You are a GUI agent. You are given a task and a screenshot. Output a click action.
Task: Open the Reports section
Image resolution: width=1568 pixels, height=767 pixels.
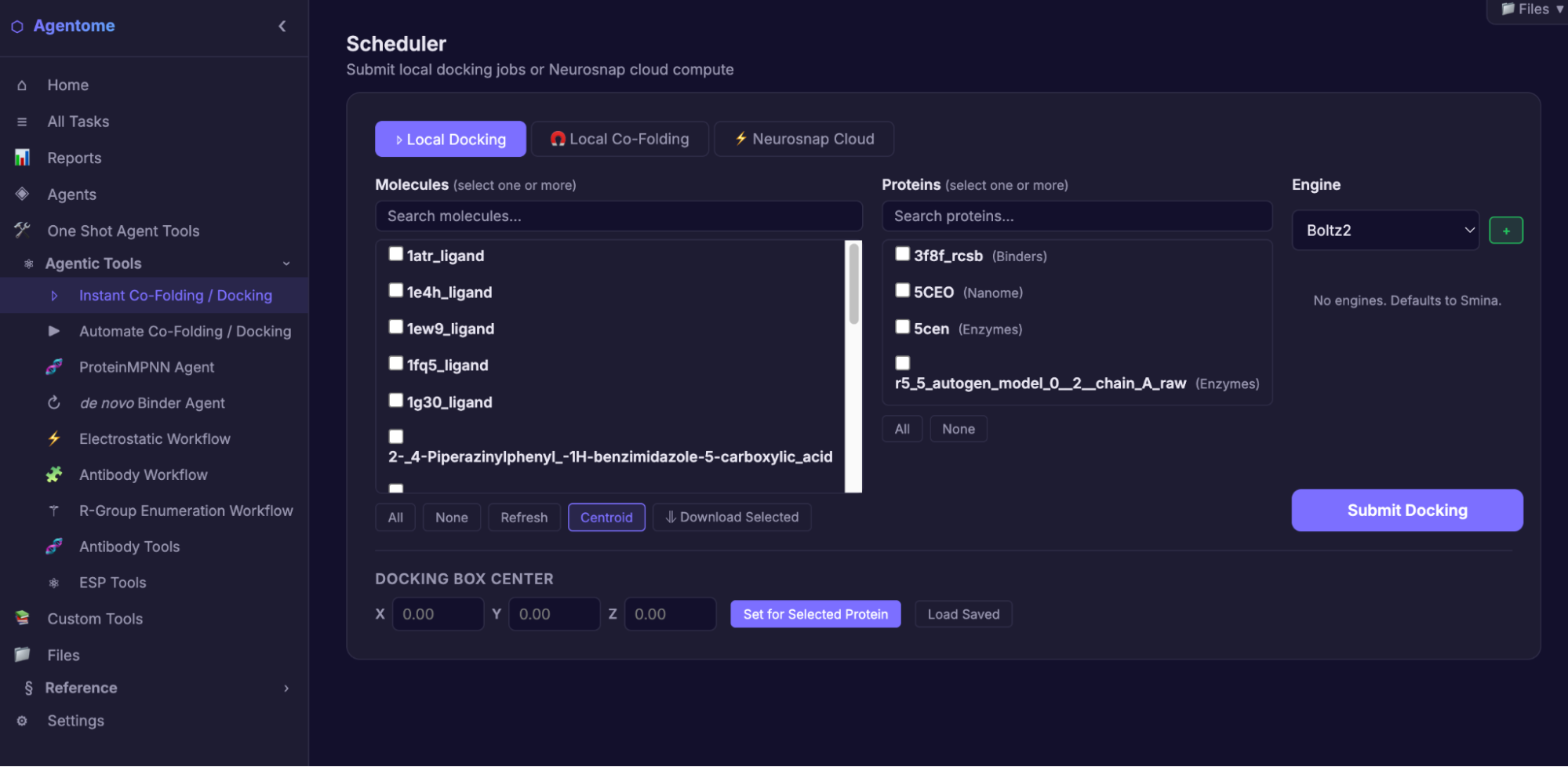click(x=75, y=158)
